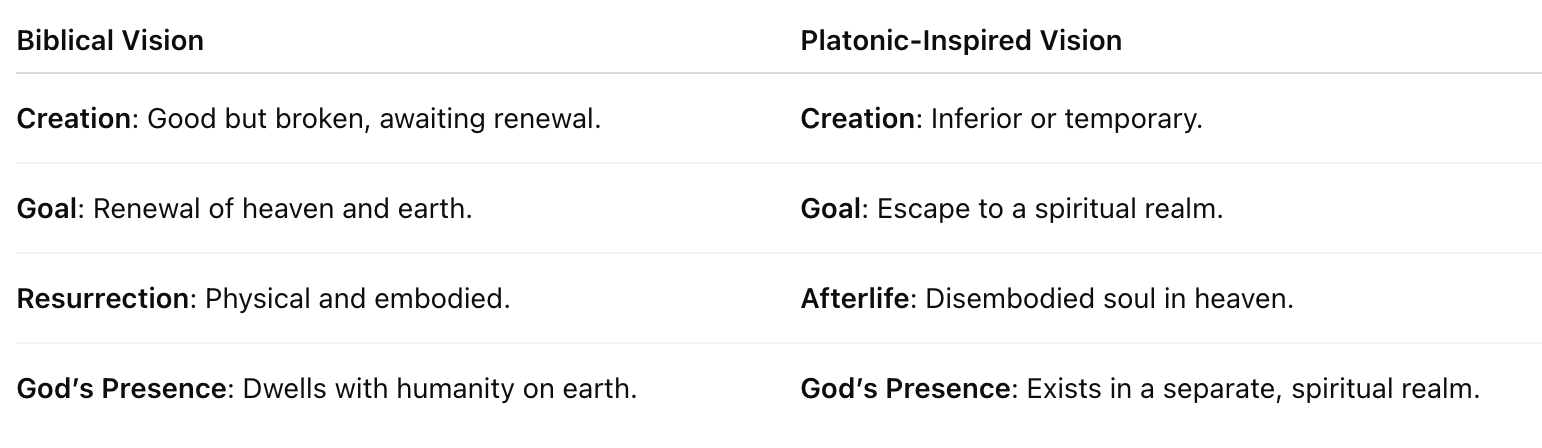Click the text Disembodied soul in heaven

coord(1110,299)
